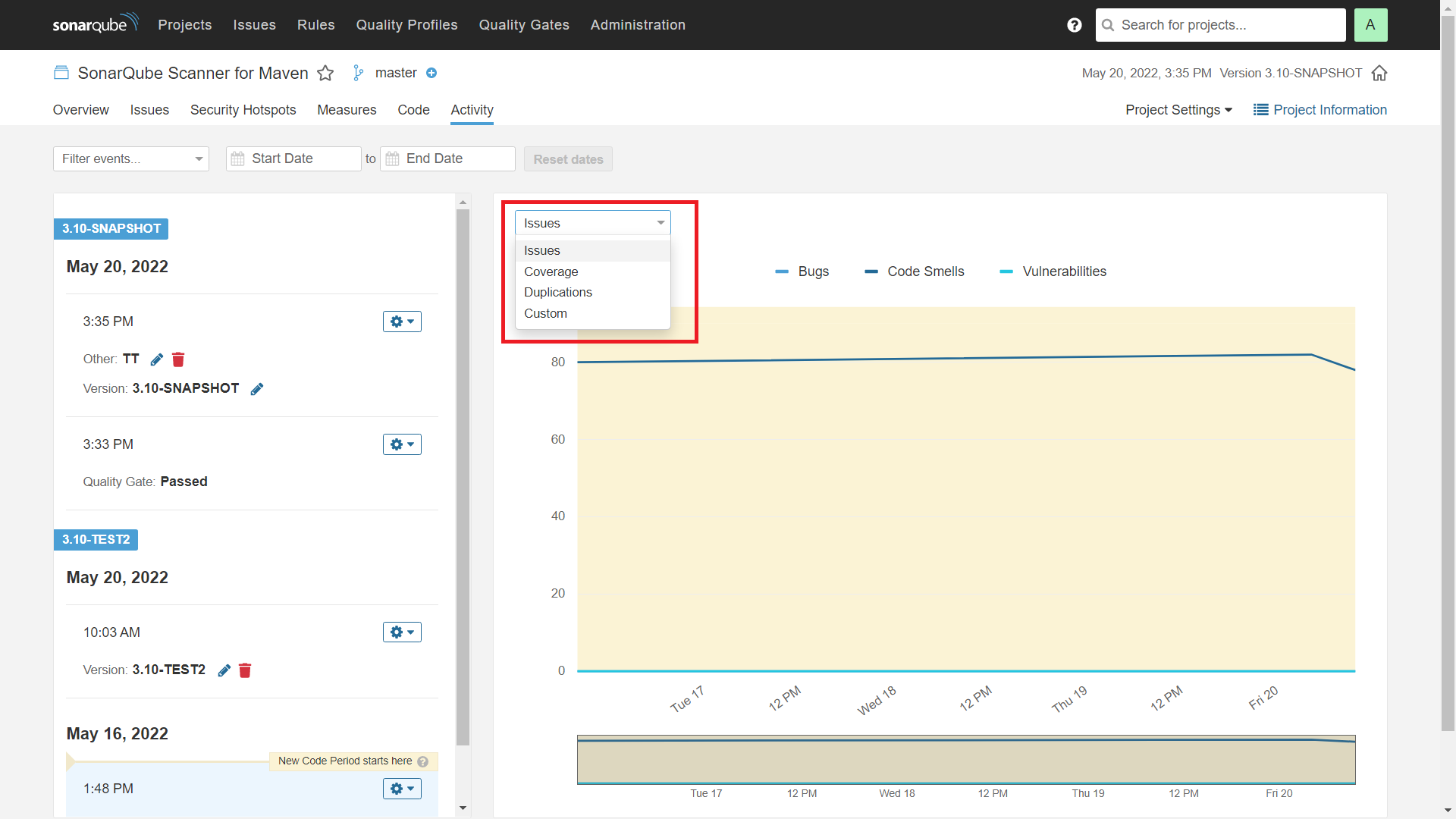The image size is (1456, 819).
Task: Click the 3:35 PM analysis time
Action: pyautogui.click(x=108, y=322)
